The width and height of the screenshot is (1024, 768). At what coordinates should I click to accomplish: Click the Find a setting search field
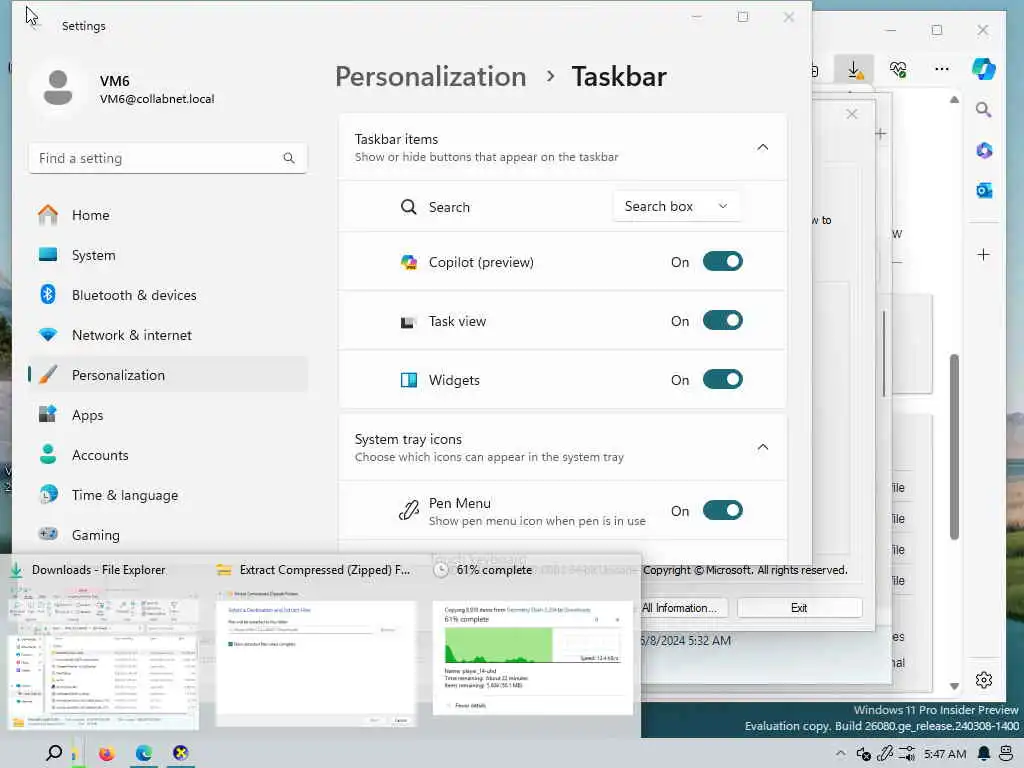click(x=167, y=158)
